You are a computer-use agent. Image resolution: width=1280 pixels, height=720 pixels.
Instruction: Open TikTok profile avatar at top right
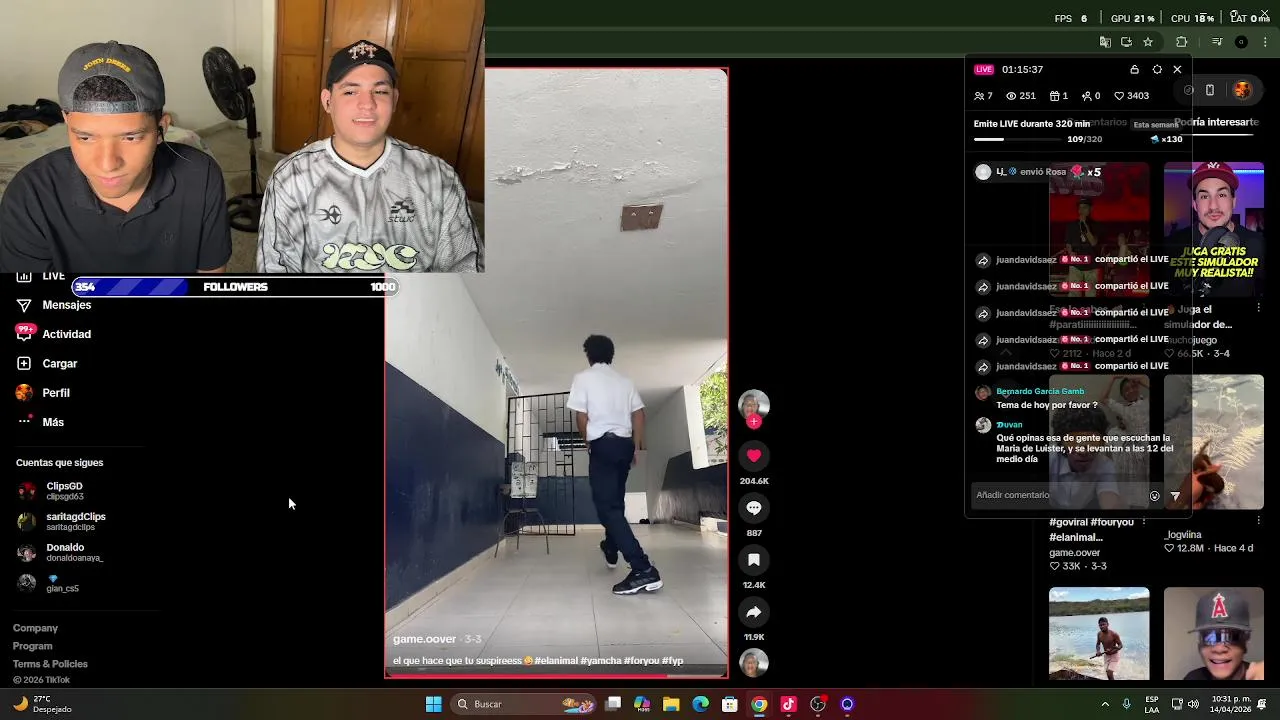(1242, 90)
